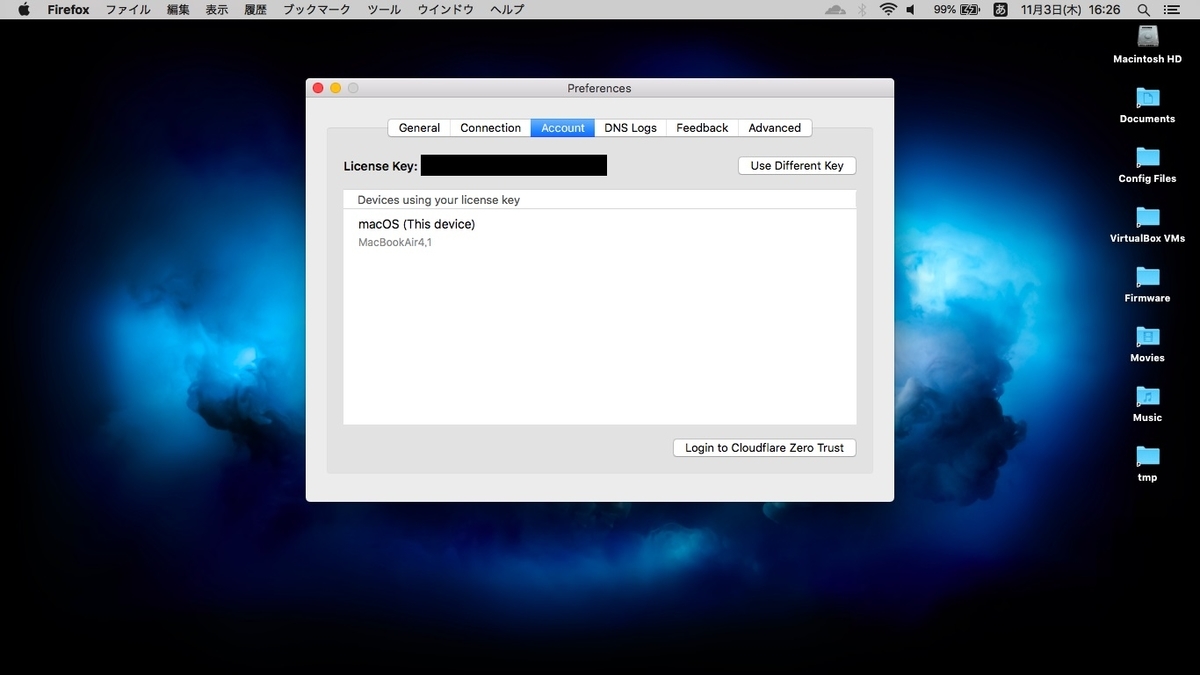Open Notification Center list icon
The width and height of the screenshot is (1200, 675).
click(x=1174, y=9)
